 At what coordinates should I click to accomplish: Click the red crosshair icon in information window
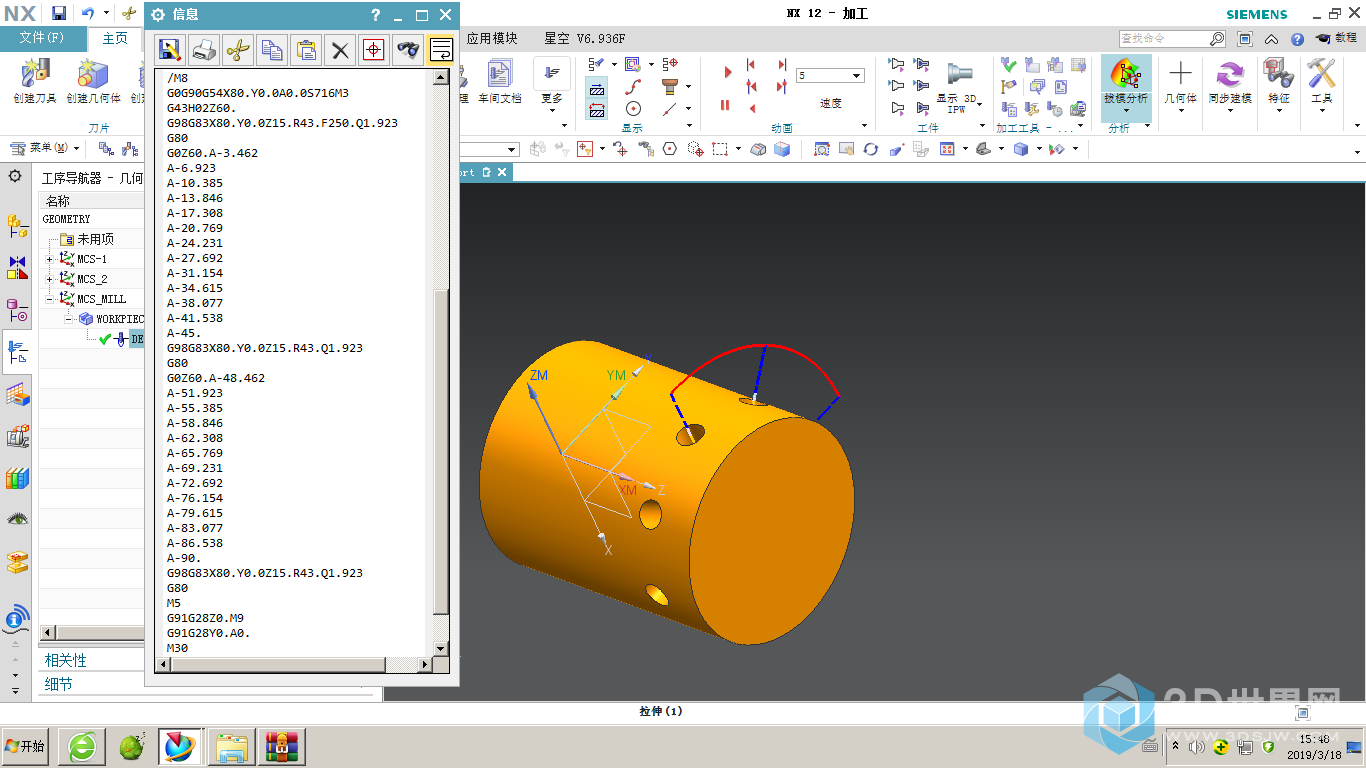coord(374,49)
